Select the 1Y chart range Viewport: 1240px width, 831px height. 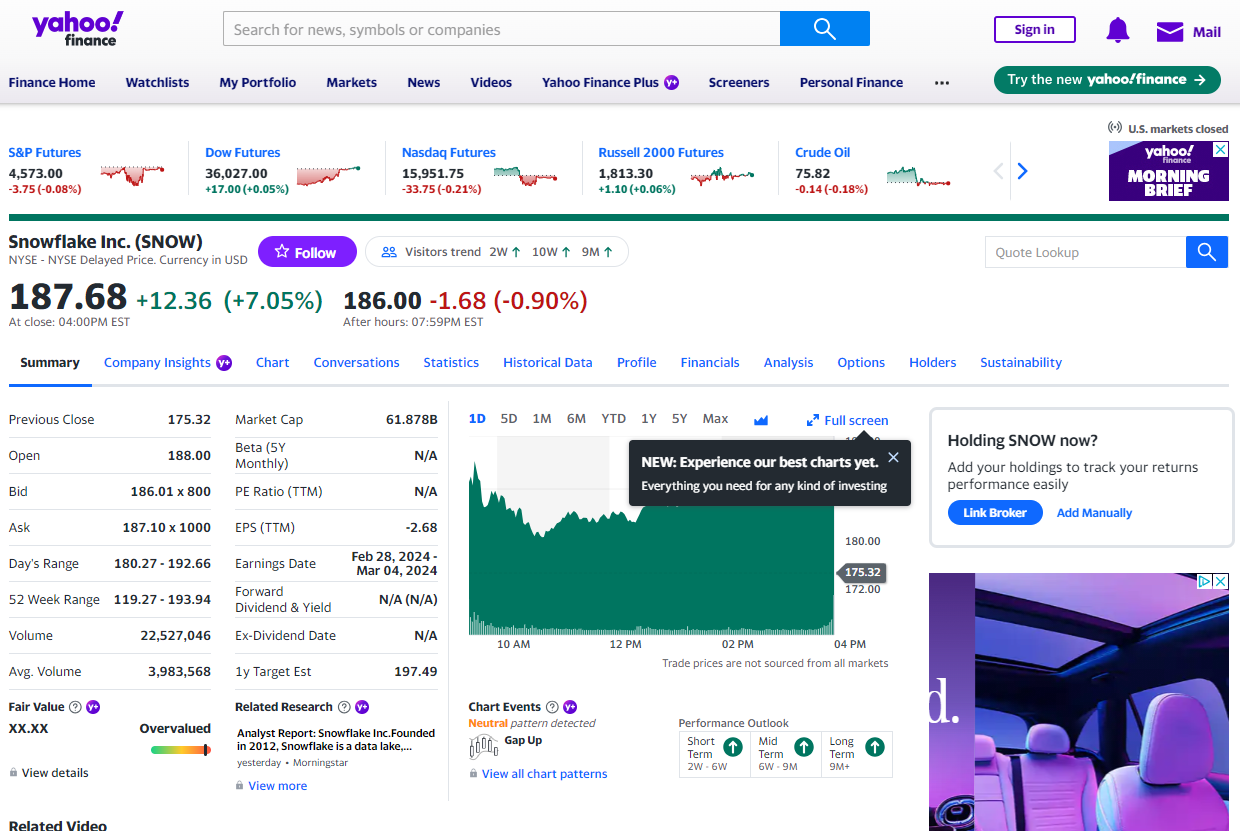coord(649,419)
